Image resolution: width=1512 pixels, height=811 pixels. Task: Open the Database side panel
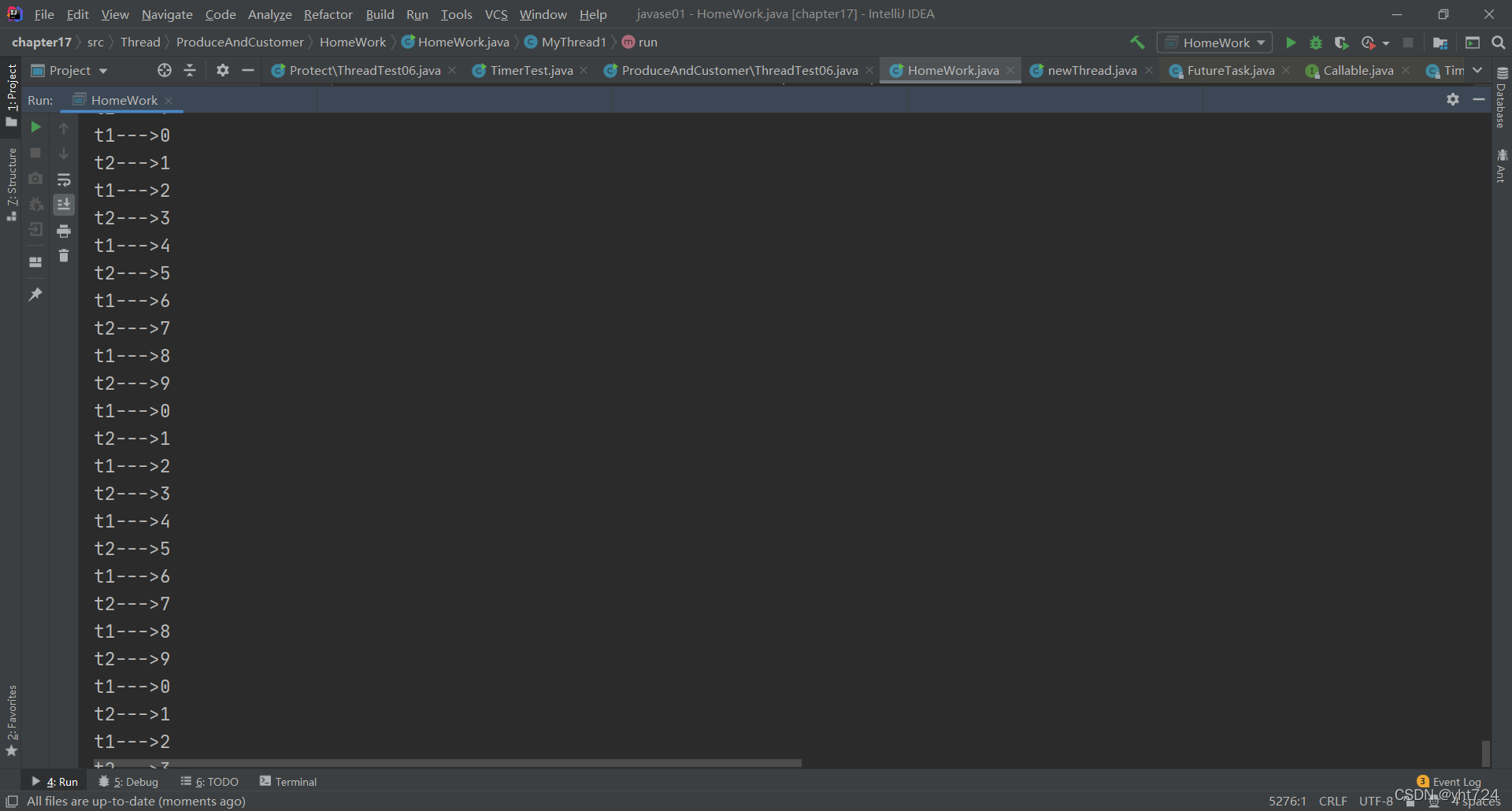pos(1502,98)
